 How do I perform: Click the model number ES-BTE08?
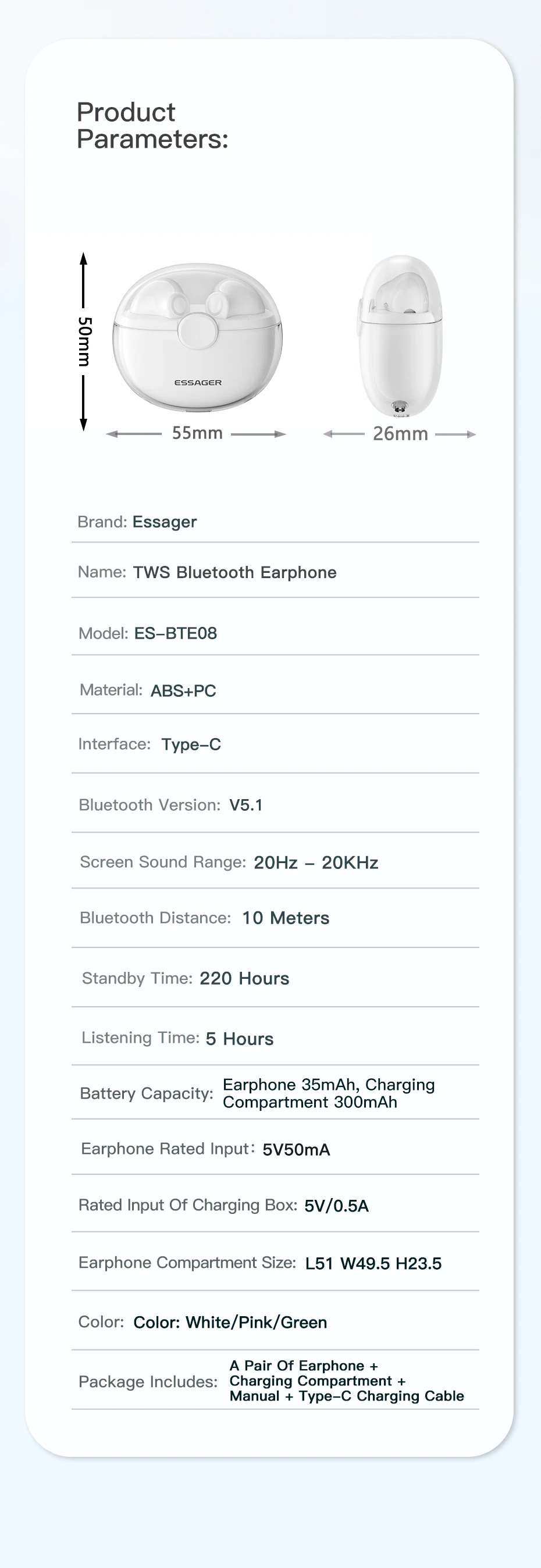(x=175, y=633)
